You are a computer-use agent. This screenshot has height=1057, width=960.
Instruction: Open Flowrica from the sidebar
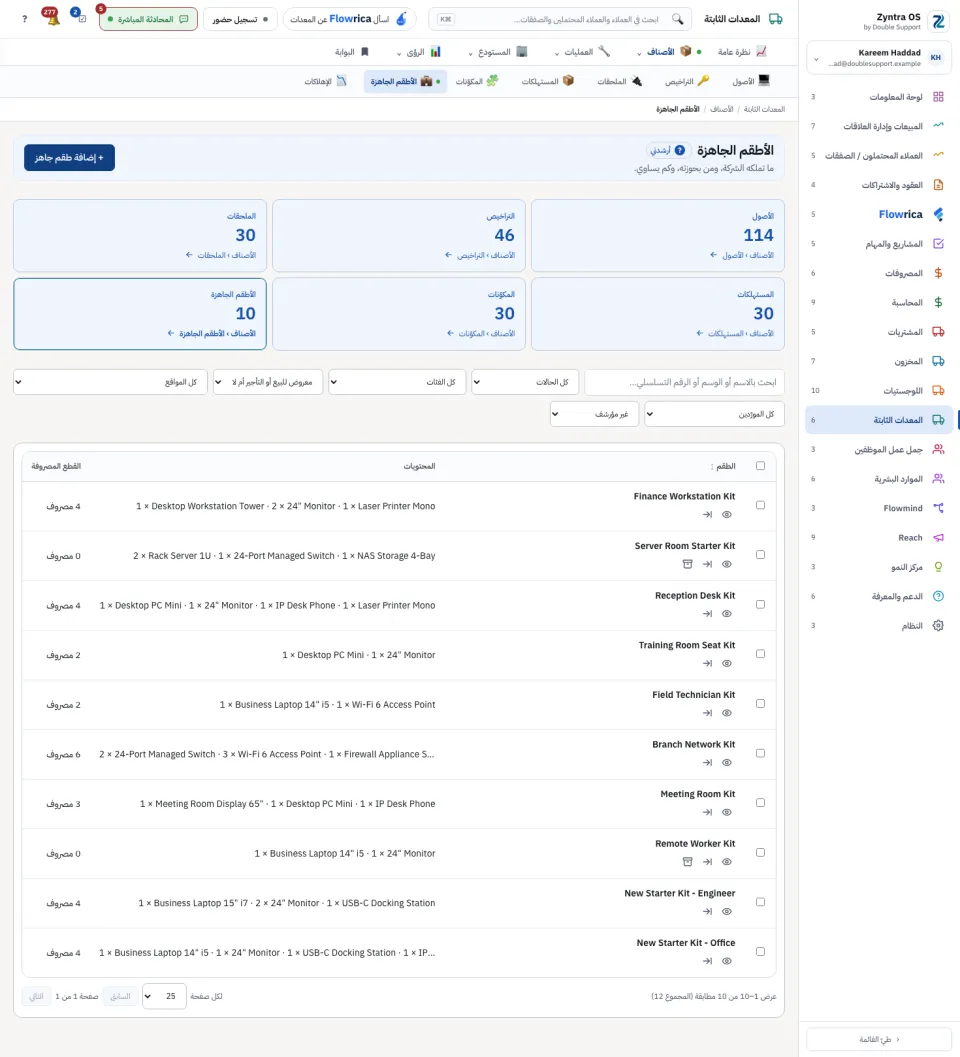click(879, 214)
